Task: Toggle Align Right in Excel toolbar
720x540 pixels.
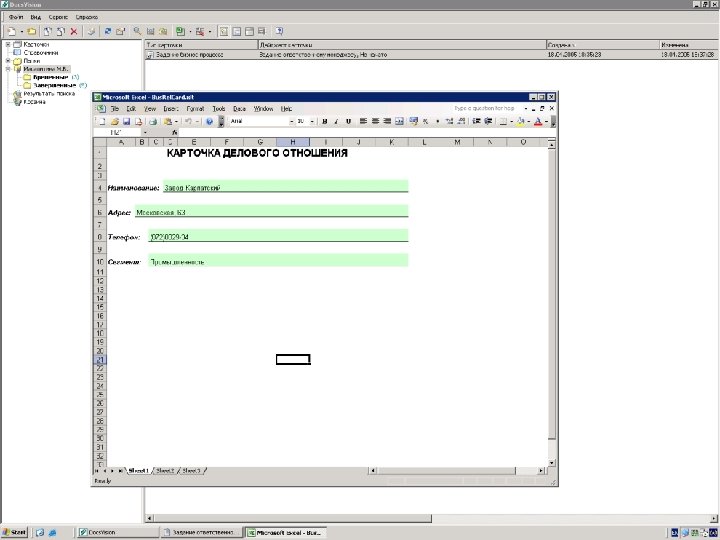Action: [387, 121]
